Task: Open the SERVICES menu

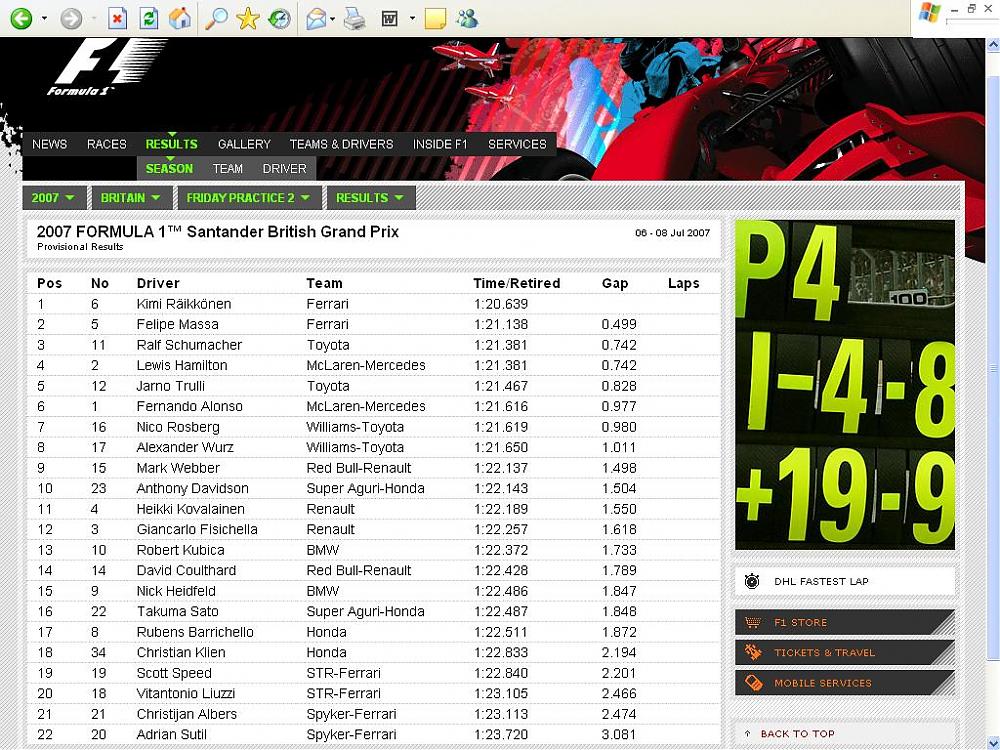Action: [517, 144]
